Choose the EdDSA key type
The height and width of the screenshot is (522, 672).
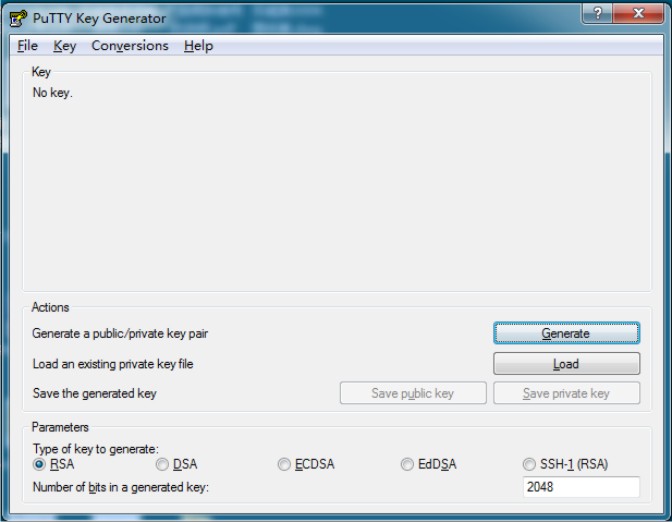click(x=429, y=464)
